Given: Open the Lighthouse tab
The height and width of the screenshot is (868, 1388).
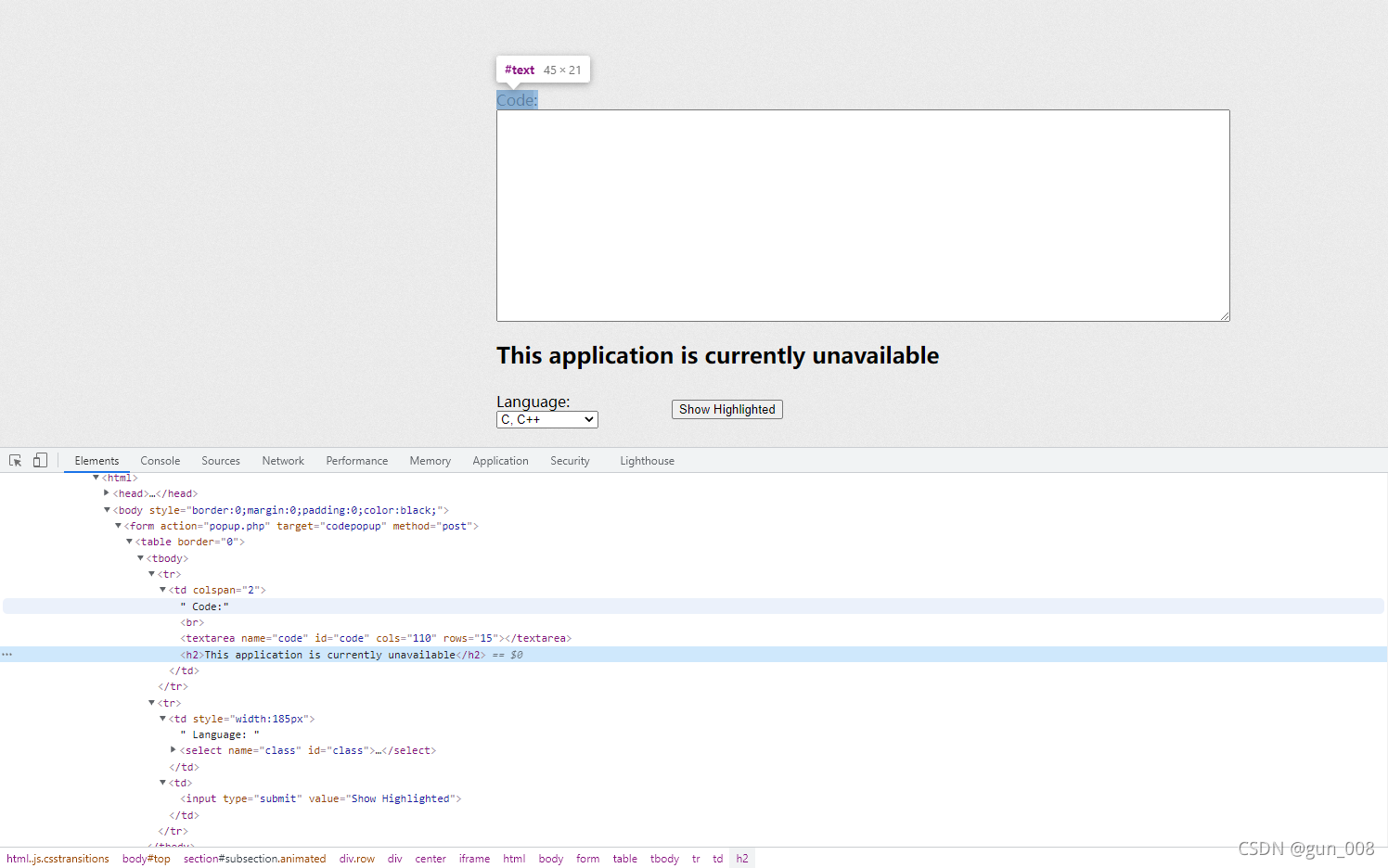Looking at the screenshot, I should click(647, 461).
